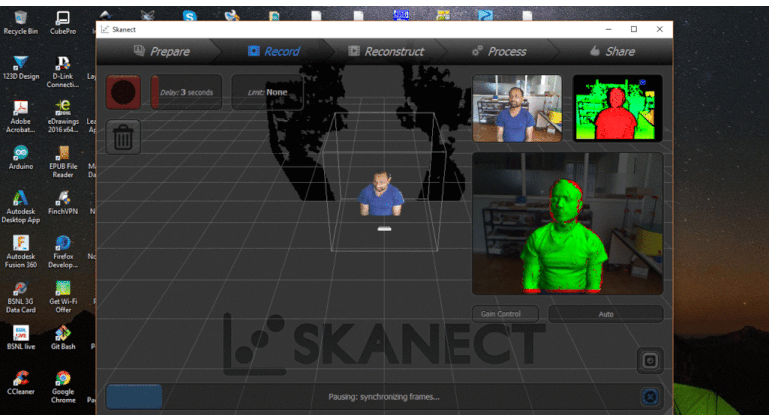Viewport: 769px width, 420px height.
Task: Open the Limit None option
Action: coord(267,92)
